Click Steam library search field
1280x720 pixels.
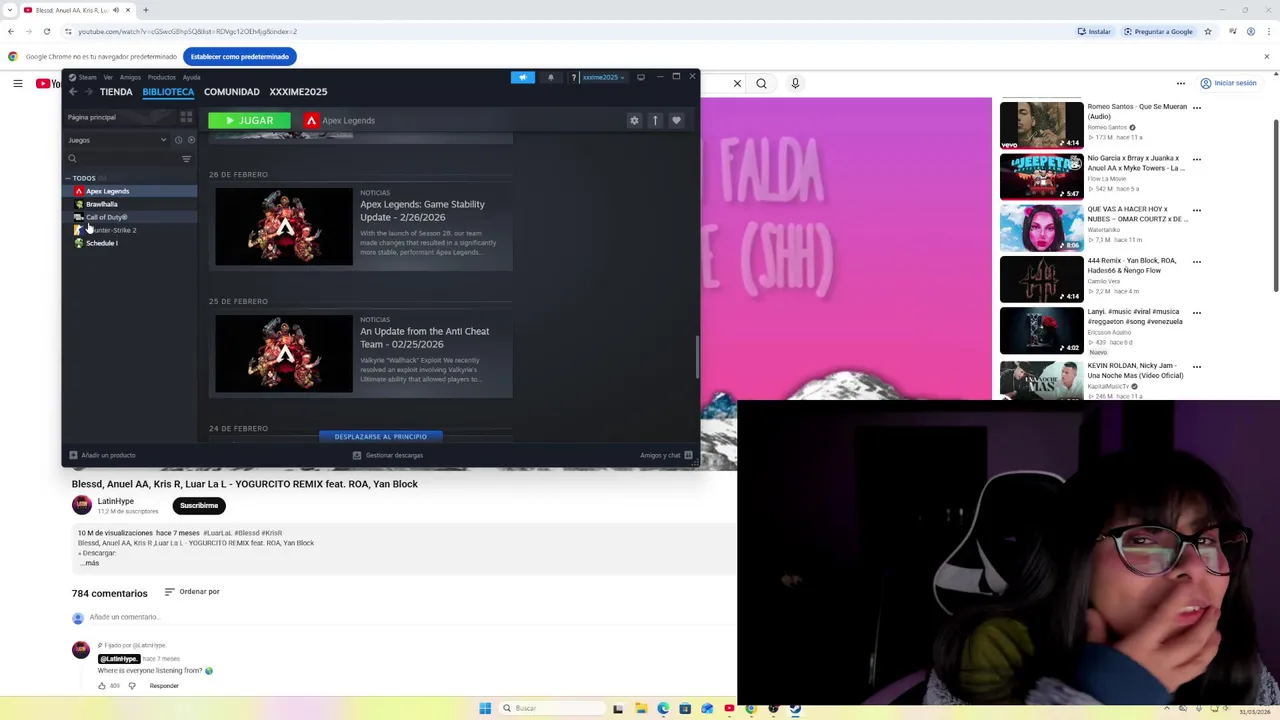[x=120, y=159]
